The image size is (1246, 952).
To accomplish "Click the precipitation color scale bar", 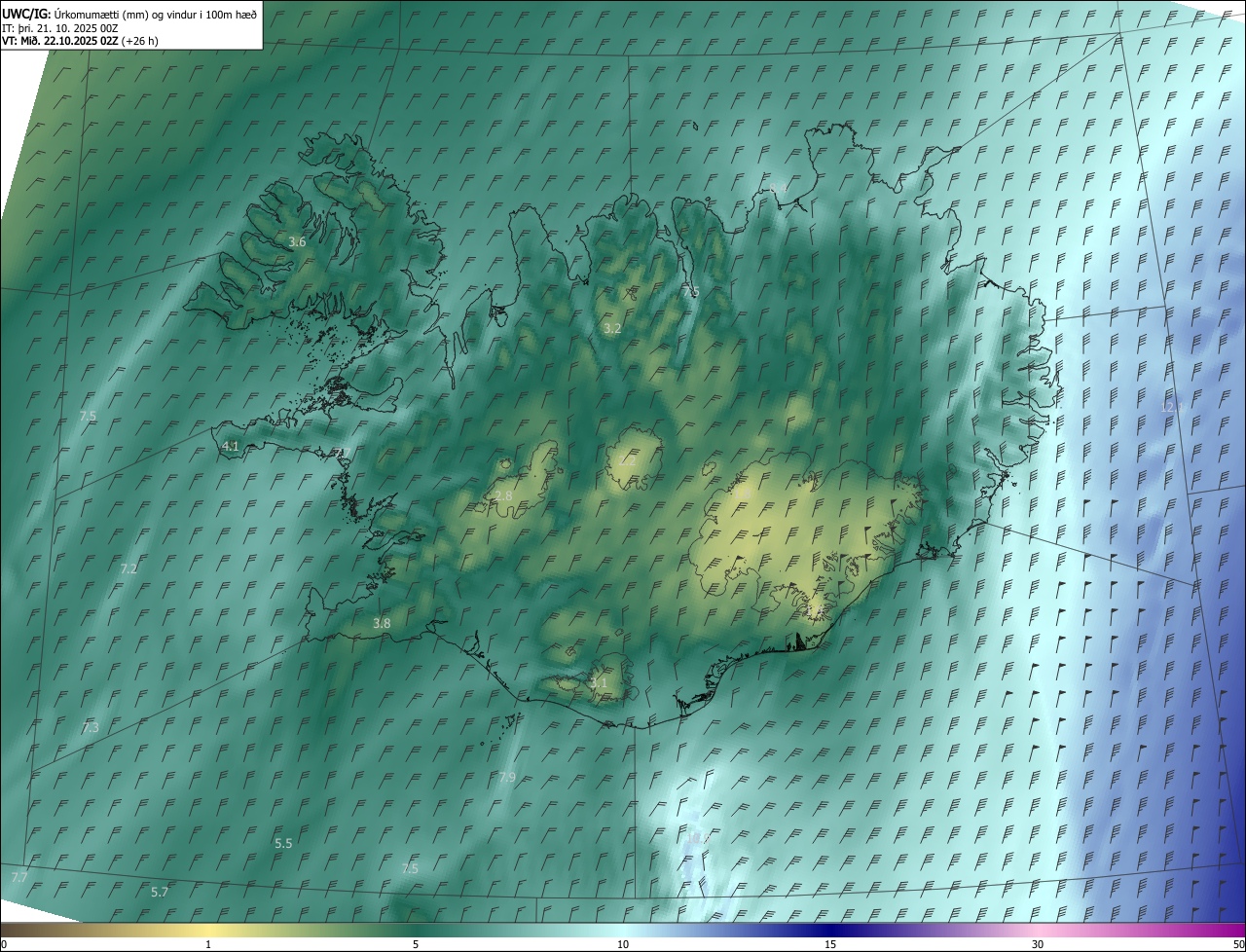I will point(623,930).
